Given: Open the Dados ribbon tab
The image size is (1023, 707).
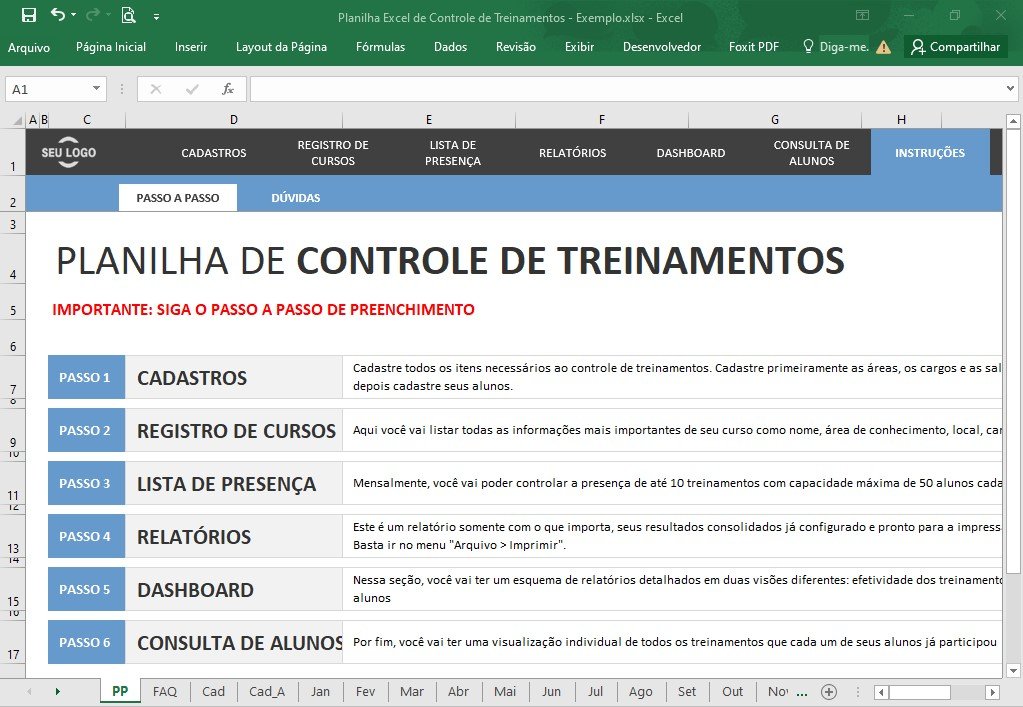Looking at the screenshot, I should [450, 47].
